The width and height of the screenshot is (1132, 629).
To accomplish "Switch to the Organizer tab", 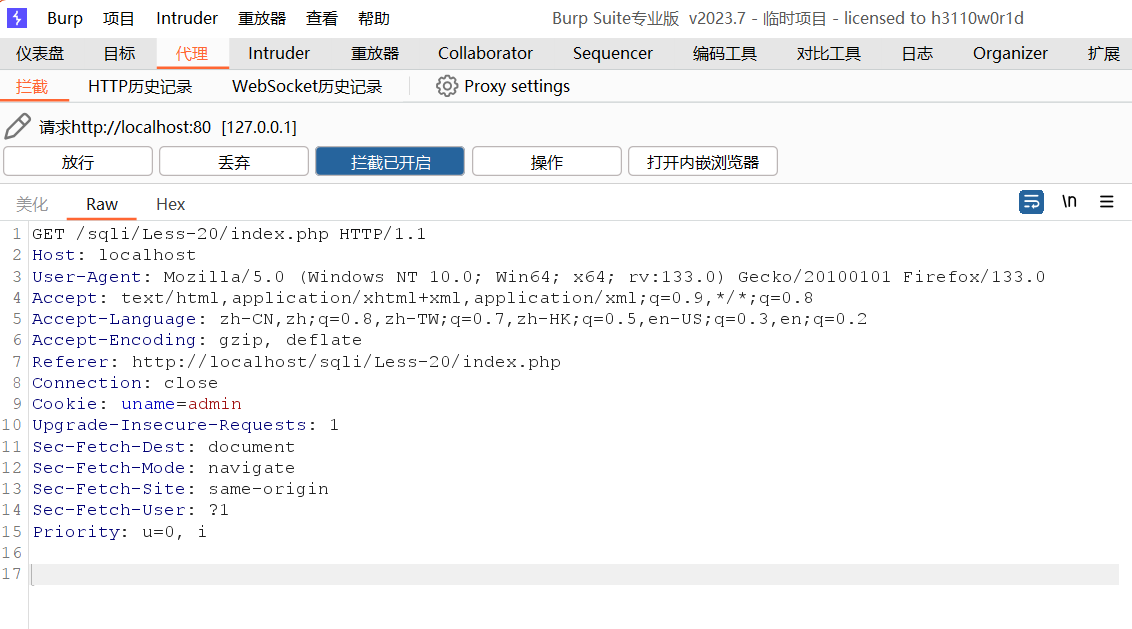I will point(1010,53).
